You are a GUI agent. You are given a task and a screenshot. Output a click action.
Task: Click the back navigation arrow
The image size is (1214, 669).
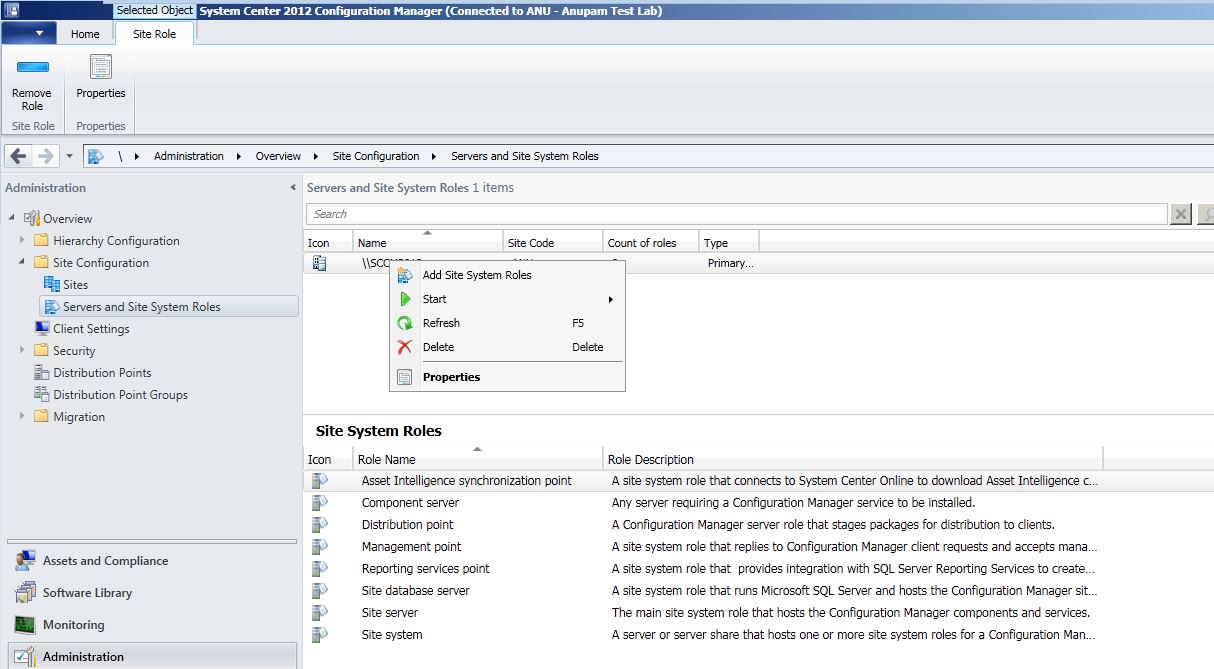click(16, 156)
